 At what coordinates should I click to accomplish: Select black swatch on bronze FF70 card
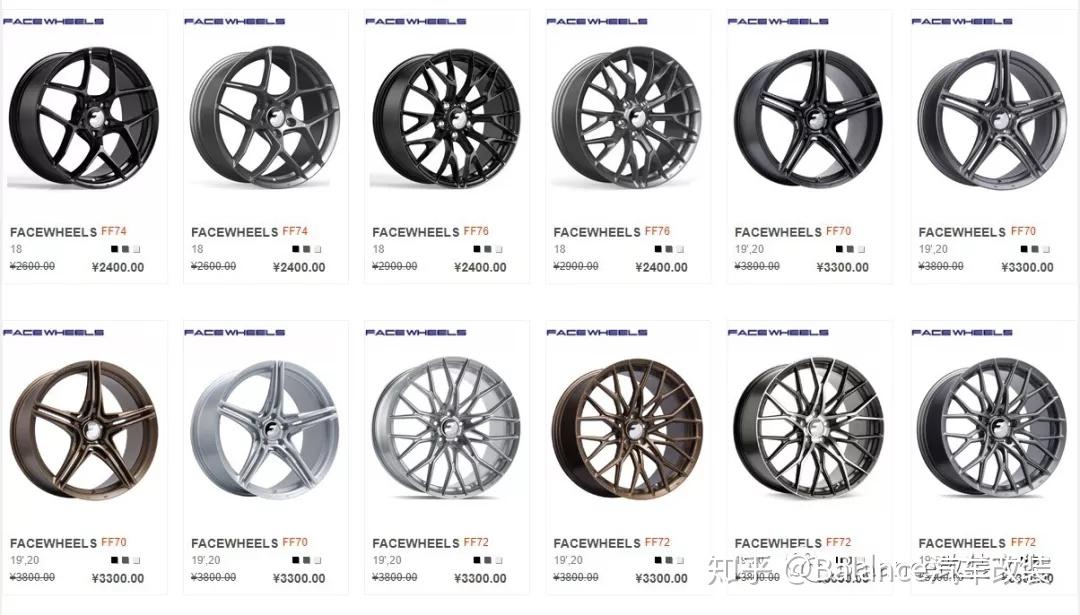click(x=114, y=561)
